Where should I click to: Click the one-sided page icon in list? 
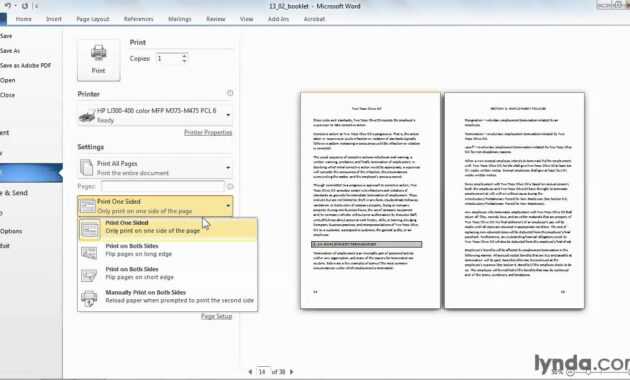pyautogui.click(x=89, y=229)
